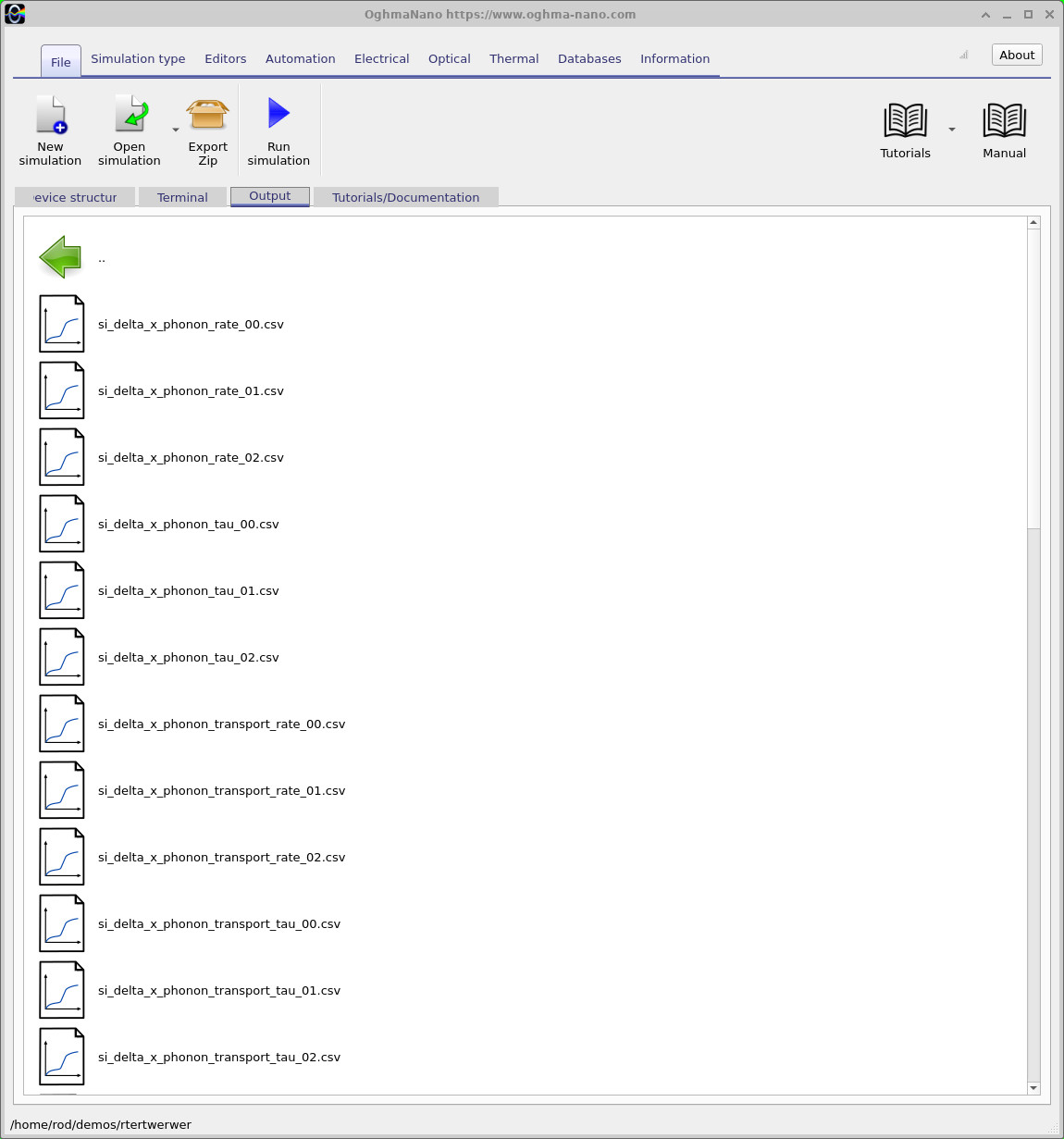This screenshot has height=1139, width=1064.
Task: Click the New simulation icon
Action: point(51,115)
